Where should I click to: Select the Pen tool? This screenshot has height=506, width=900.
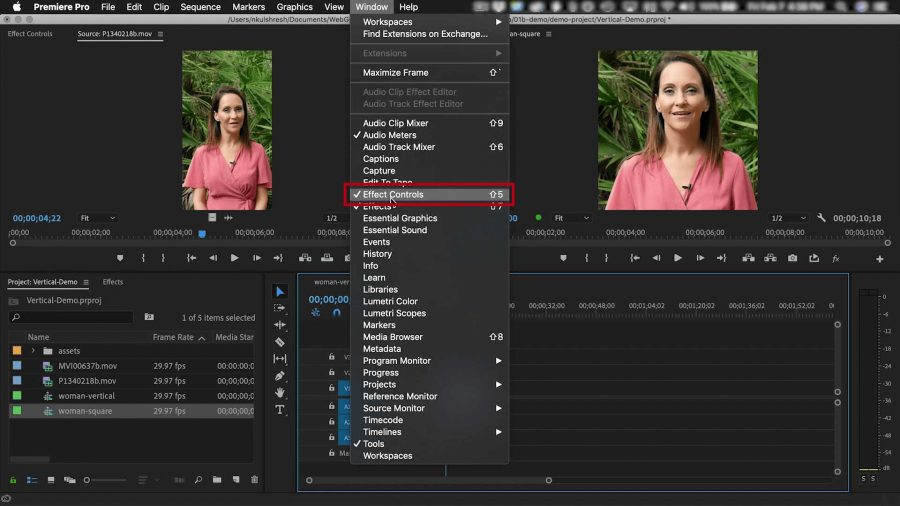[x=280, y=376]
